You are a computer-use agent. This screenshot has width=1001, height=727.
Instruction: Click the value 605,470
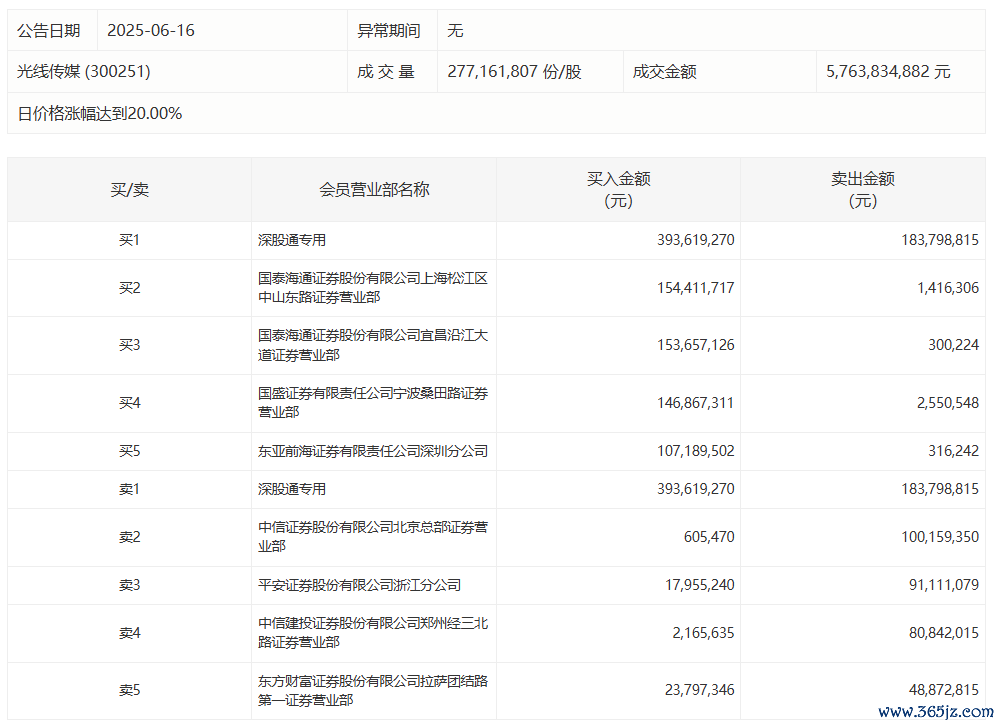pos(709,537)
